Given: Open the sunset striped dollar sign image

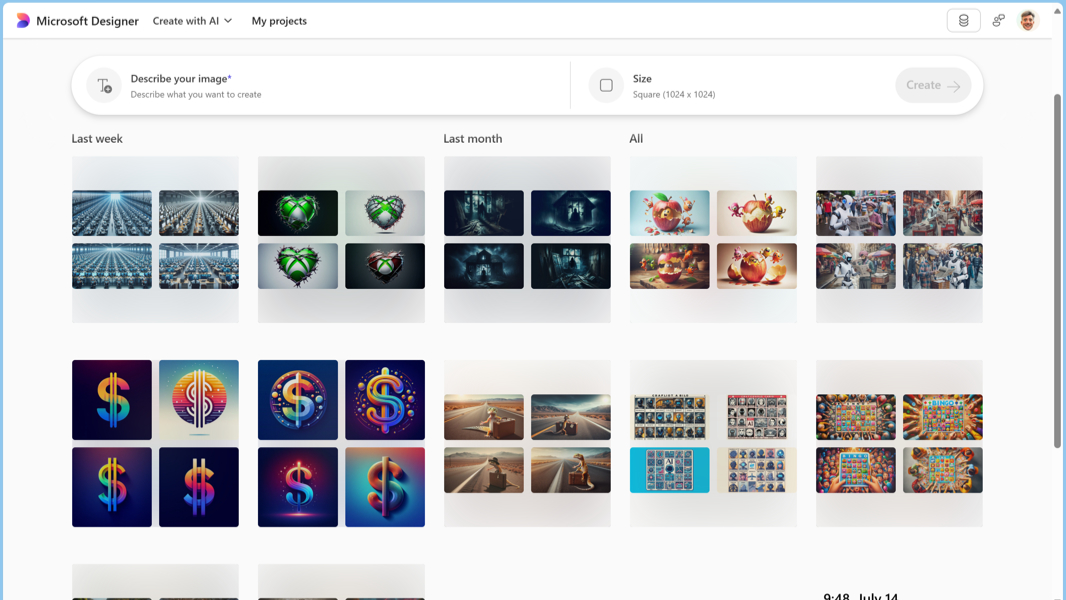Looking at the screenshot, I should [x=199, y=400].
